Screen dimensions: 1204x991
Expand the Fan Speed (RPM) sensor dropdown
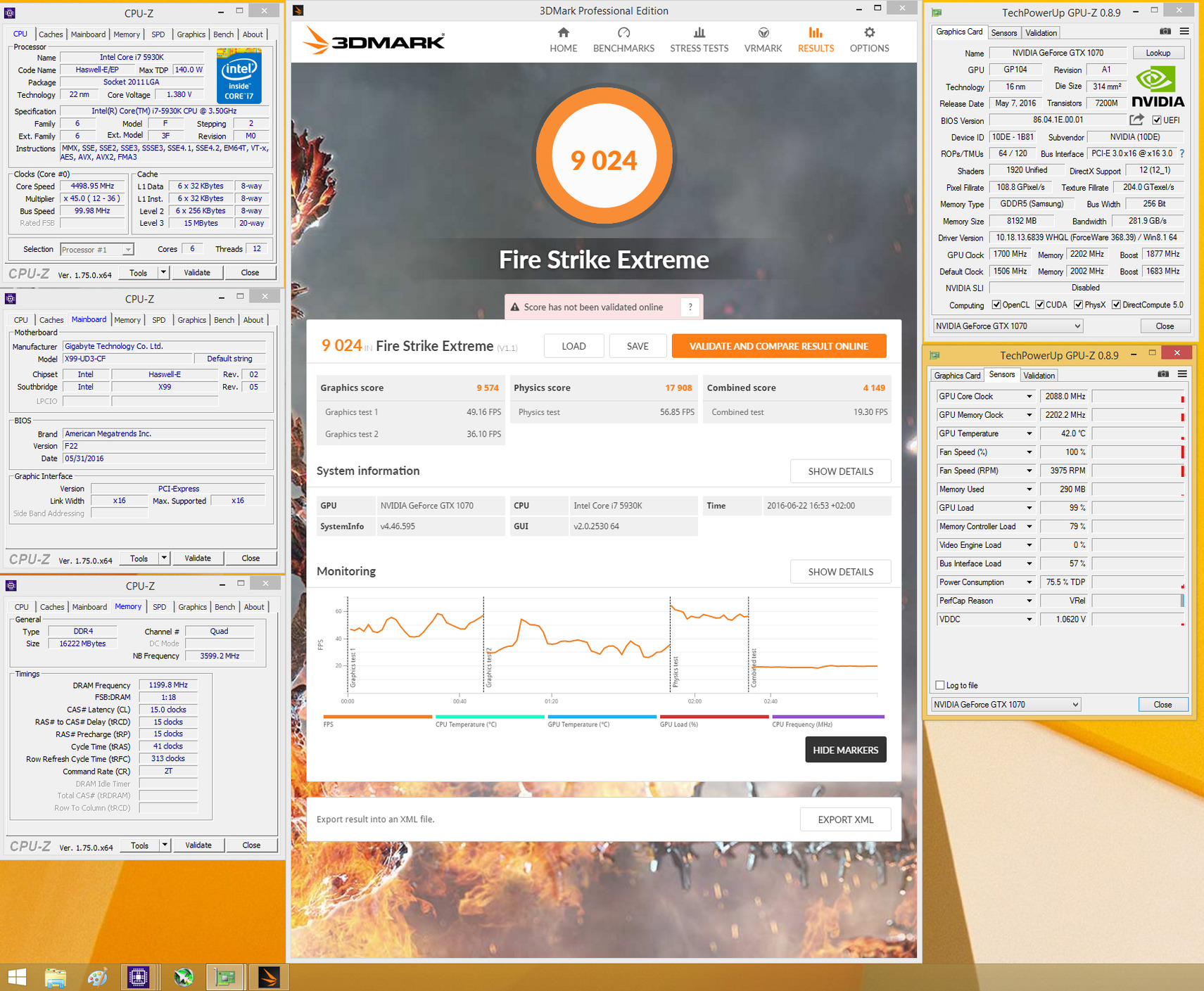click(1029, 471)
